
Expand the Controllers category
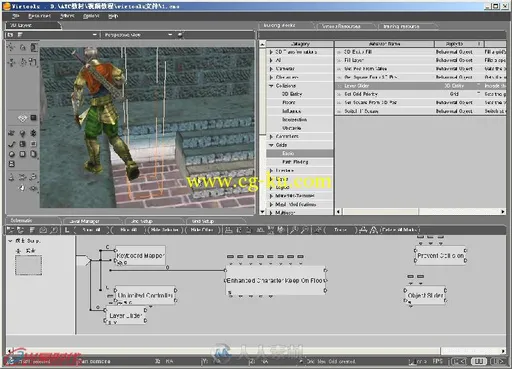(x=271, y=136)
